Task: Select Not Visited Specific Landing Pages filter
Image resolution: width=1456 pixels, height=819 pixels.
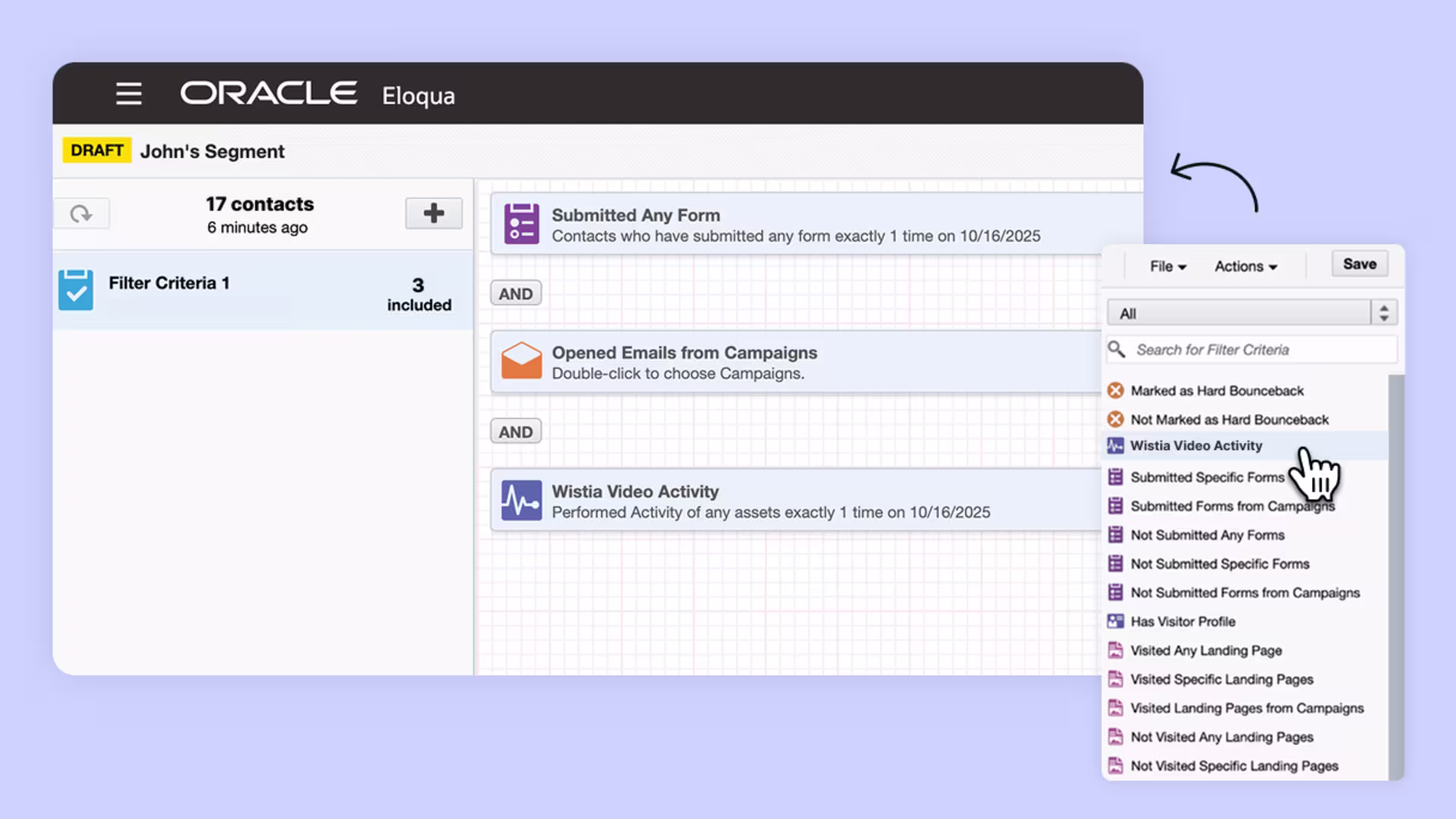Action: point(1234,766)
